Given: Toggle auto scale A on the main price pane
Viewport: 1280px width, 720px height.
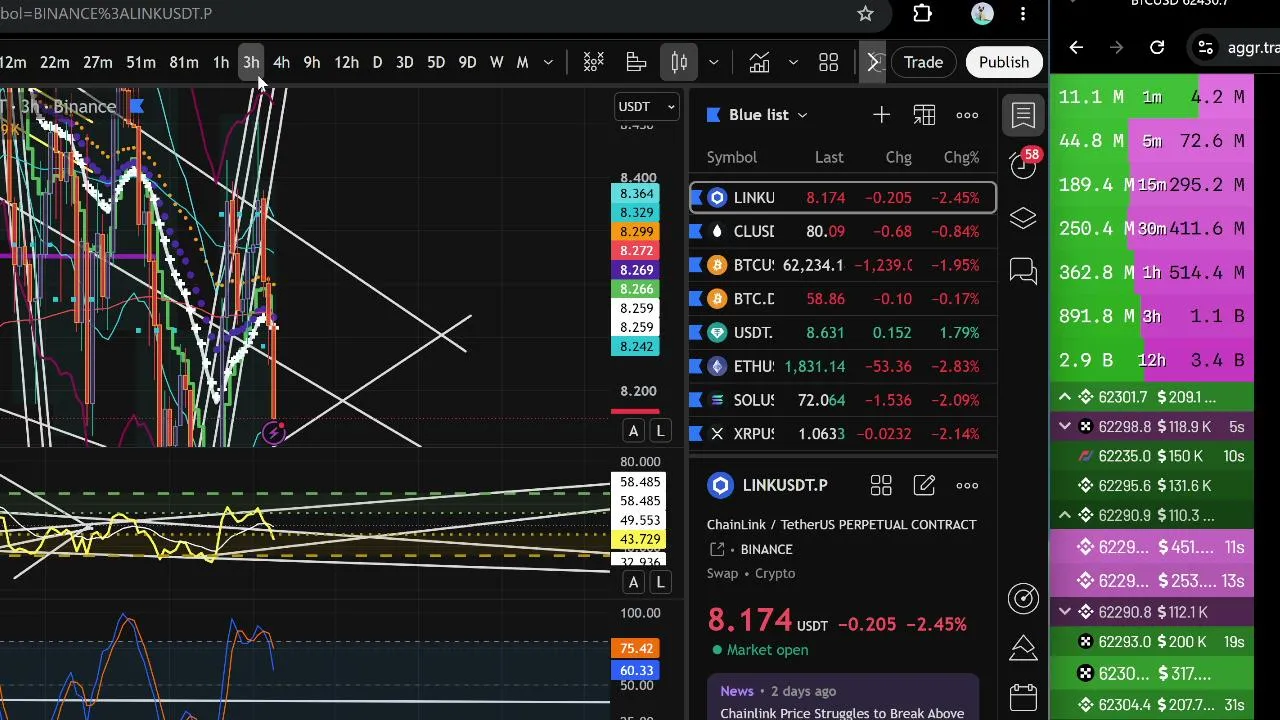Looking at the screenshot, I should point(633,431).
